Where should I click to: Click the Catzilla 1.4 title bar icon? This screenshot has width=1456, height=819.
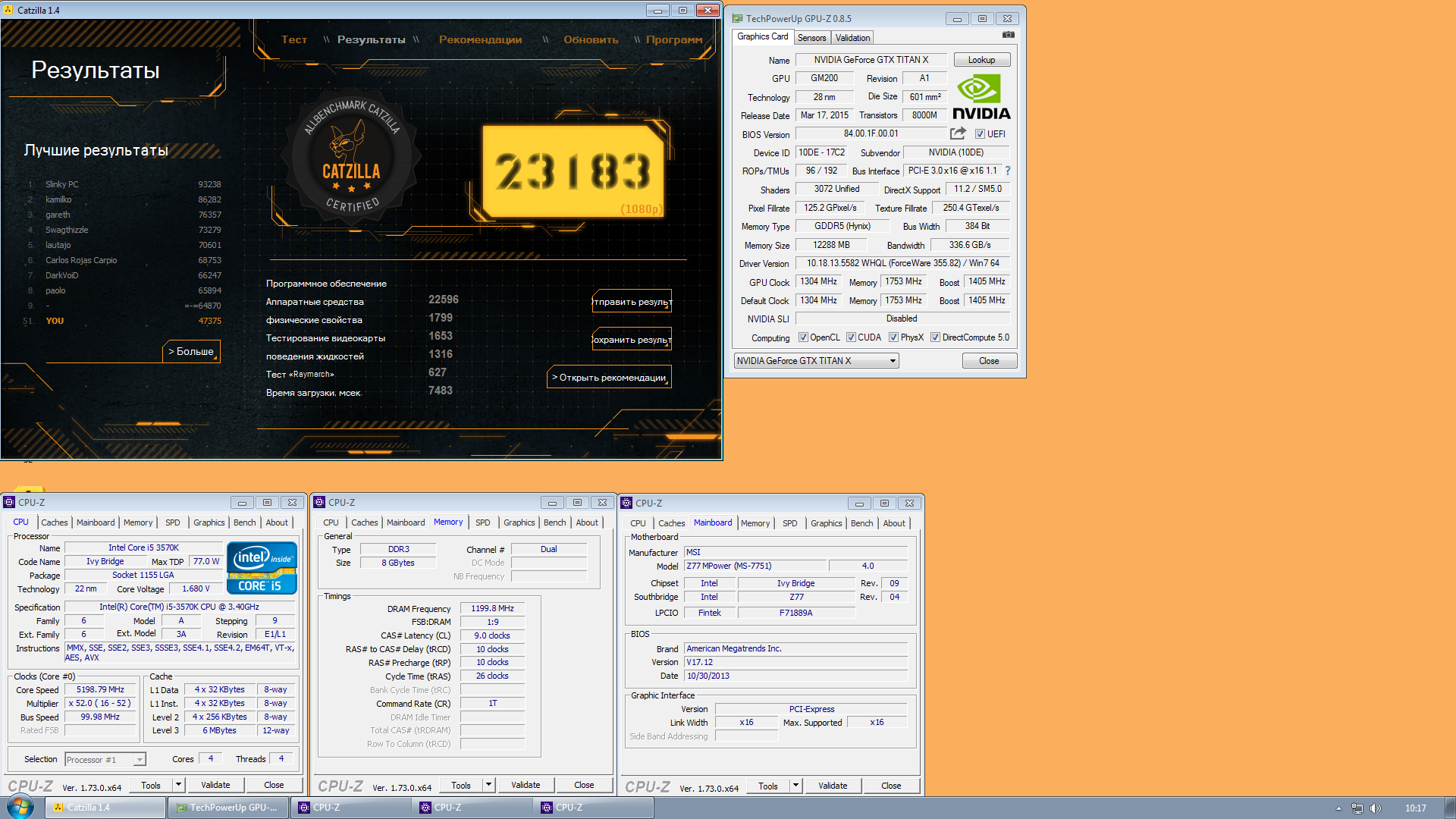coord(9,10)
